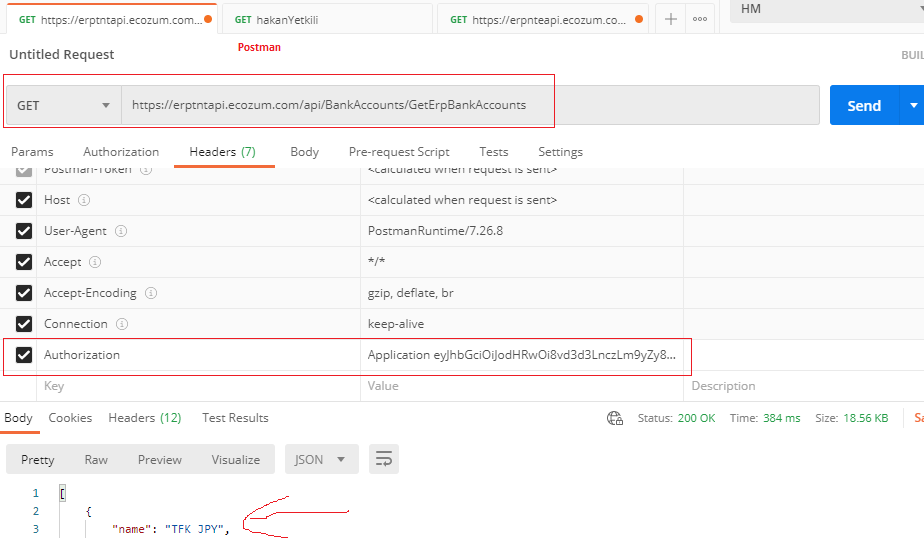The image size is (924, 538).
Task: Click the request URL input field
Action: point(470,105)
